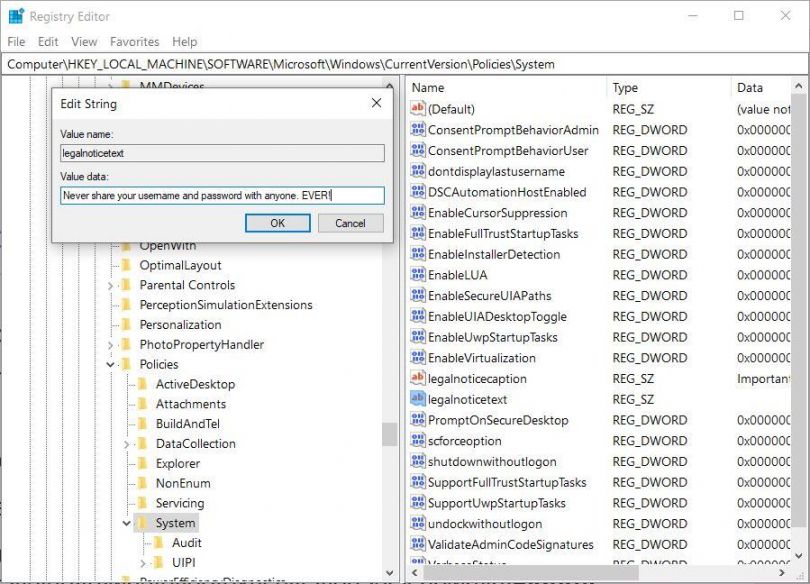Collapse the Policies key

pos(108,364)
